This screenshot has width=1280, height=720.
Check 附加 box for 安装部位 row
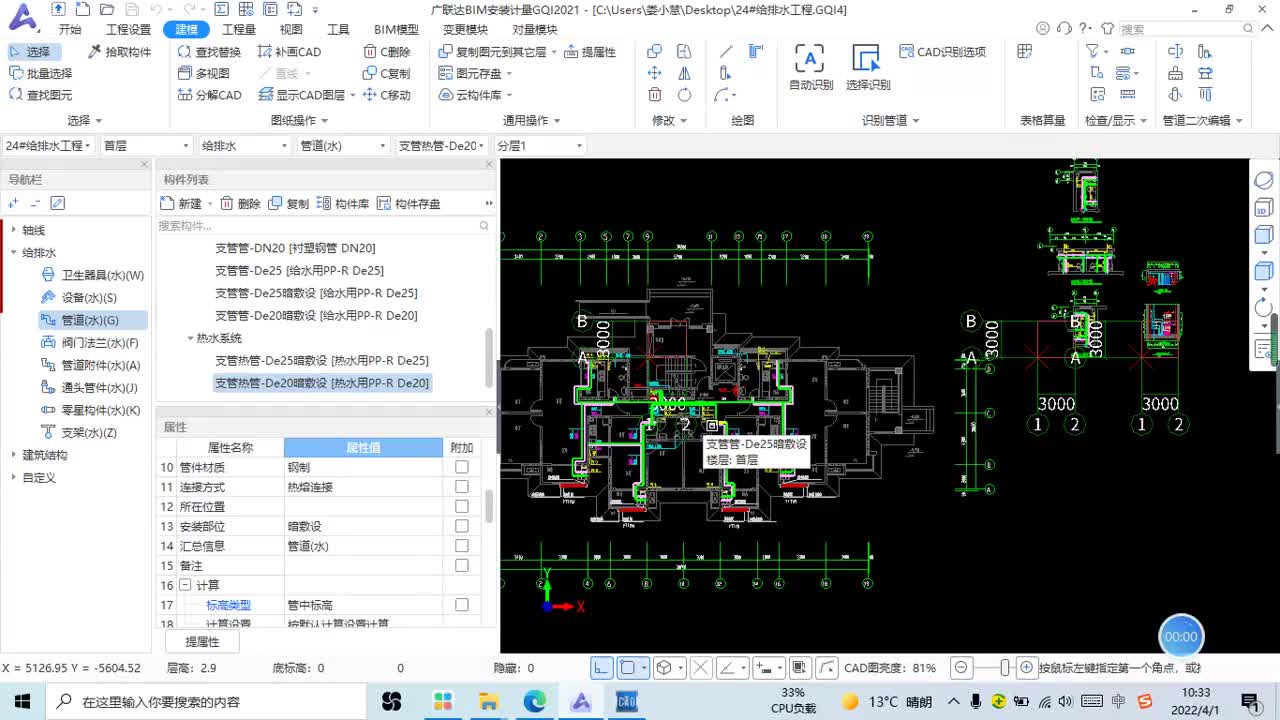click(461, 526)
